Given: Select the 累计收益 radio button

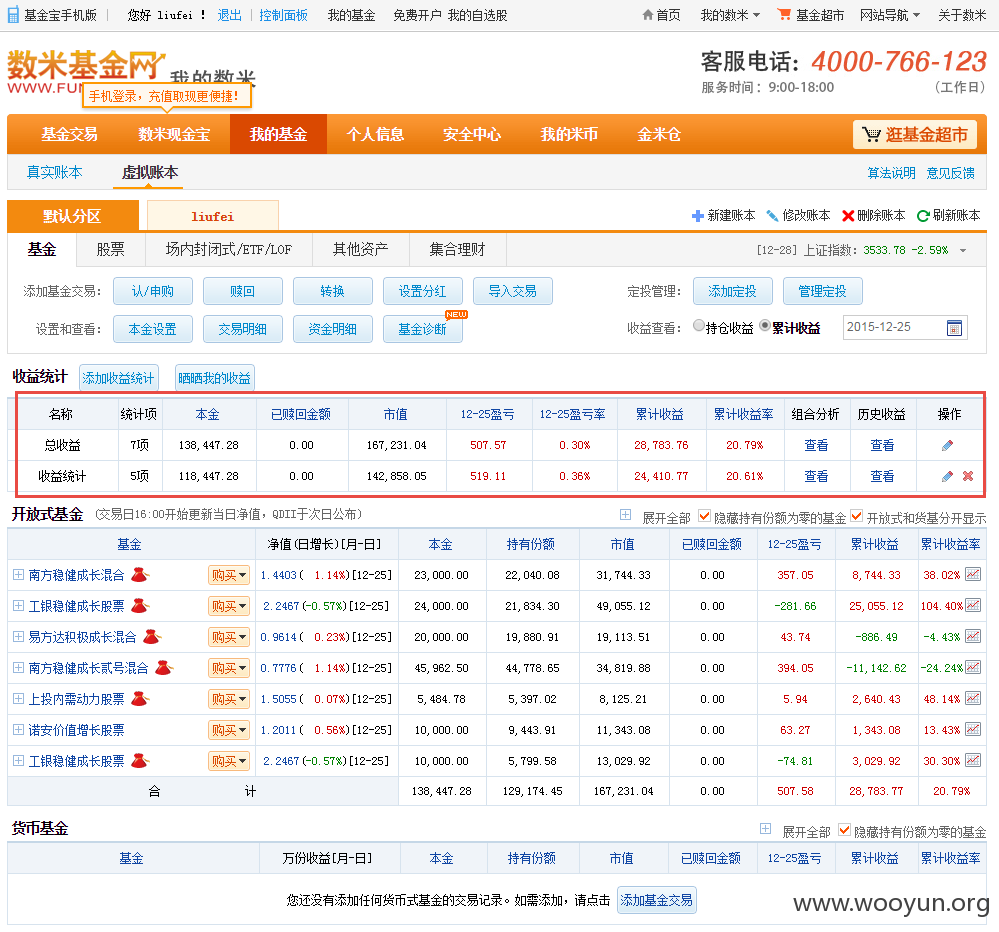Looking at the screenshot, I should pyautogui.click(x=765, y=326).
